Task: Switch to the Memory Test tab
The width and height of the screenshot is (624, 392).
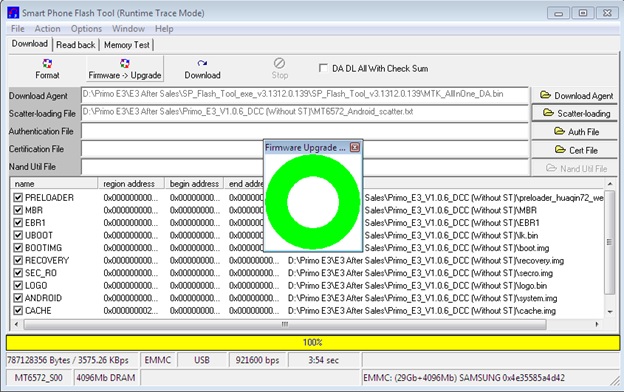Action: [x=127, y=45]
